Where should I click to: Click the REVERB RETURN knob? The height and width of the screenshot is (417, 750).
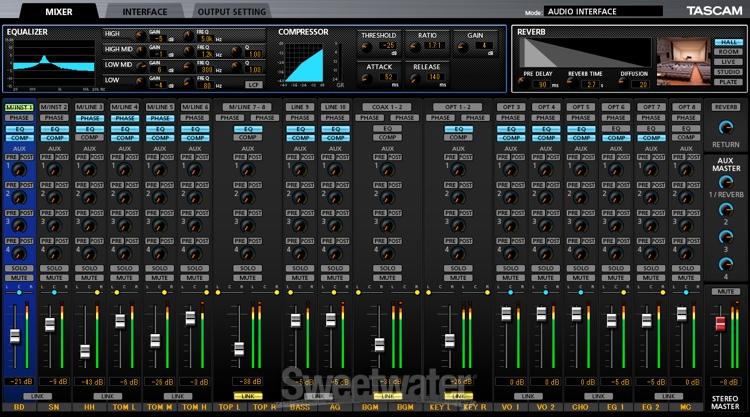tap(726, 127)
